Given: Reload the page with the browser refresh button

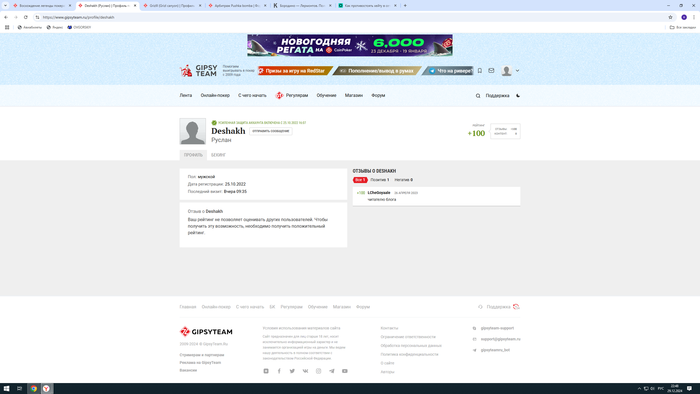Looking at the screenshot, I should click(x=26, y=17).
